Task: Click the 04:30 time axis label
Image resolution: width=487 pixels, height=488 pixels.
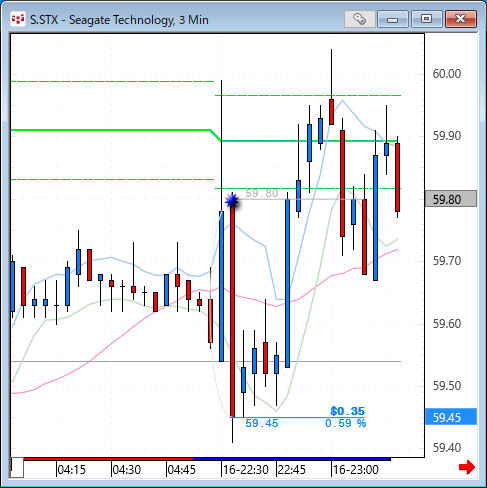Action: pyautogui.click(x=127, y=470)
